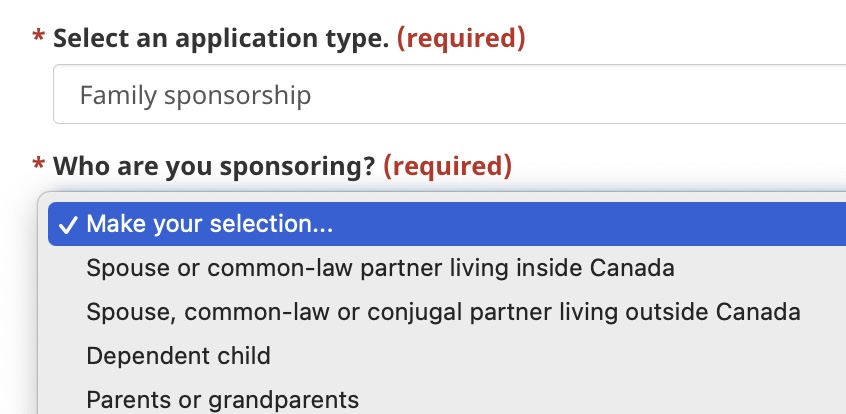This screenshot has height=414, width=846.
Task: Click '(required)' next to Who are you sponsoring
Action: point(447,166)
